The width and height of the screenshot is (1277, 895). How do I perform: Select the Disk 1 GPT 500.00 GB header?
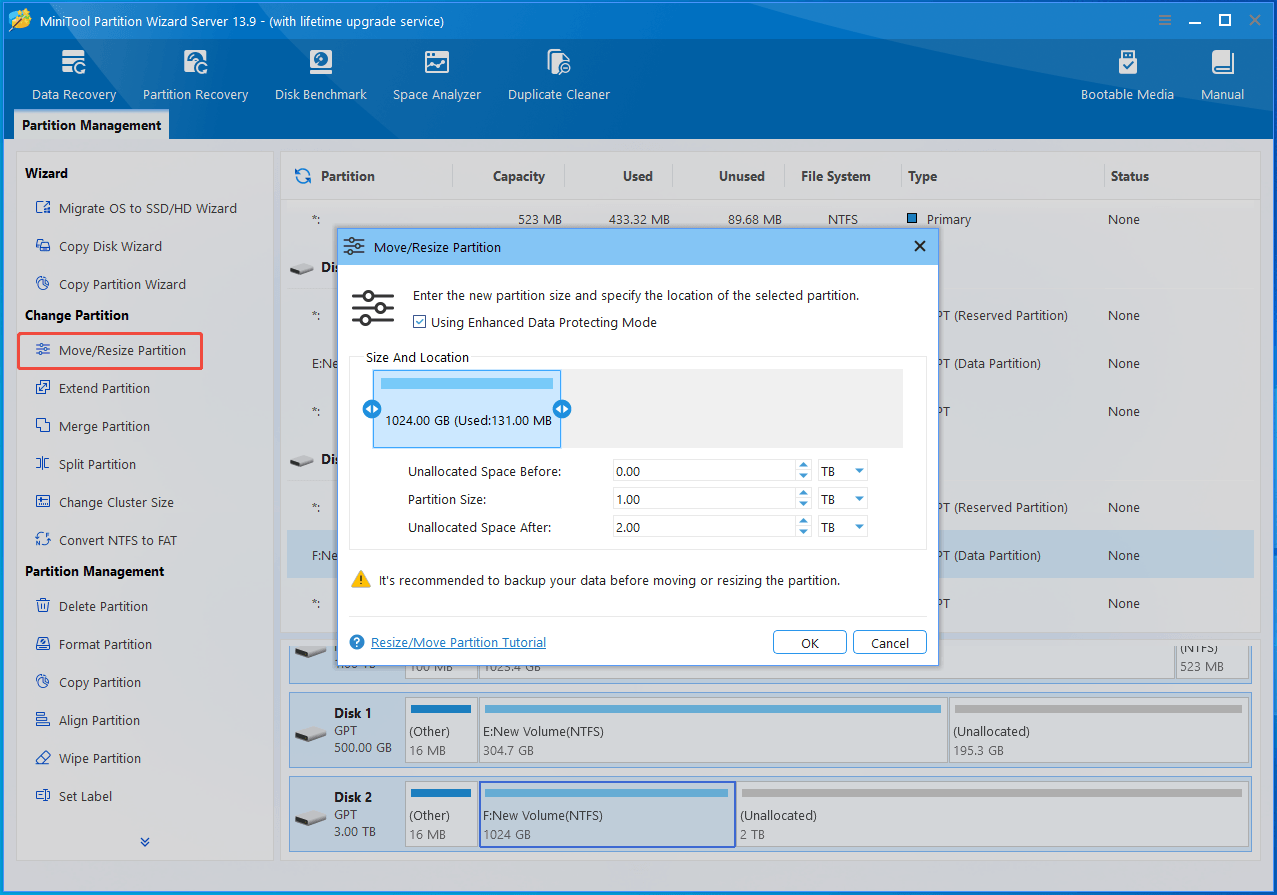(x=347, y=732)
